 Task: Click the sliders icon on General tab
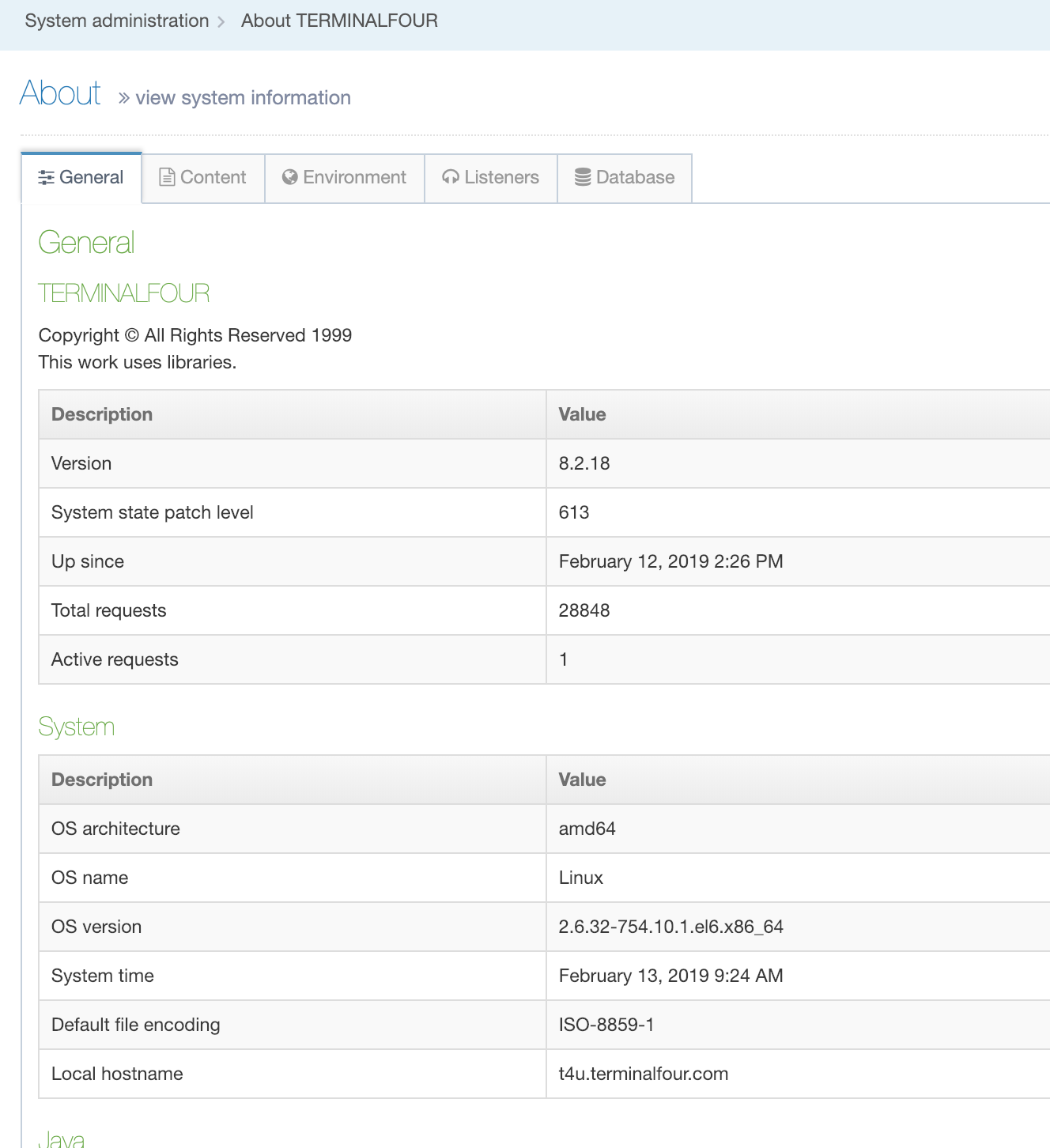point(46,178)
